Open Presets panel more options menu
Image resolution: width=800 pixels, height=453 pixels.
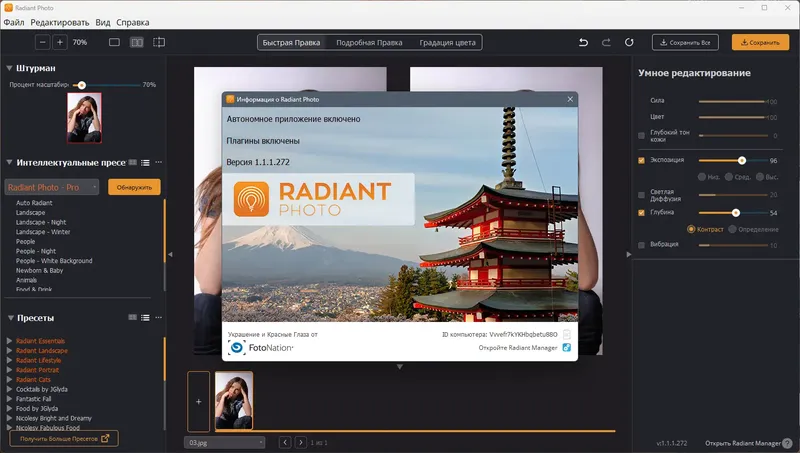(x=159, y=317)
